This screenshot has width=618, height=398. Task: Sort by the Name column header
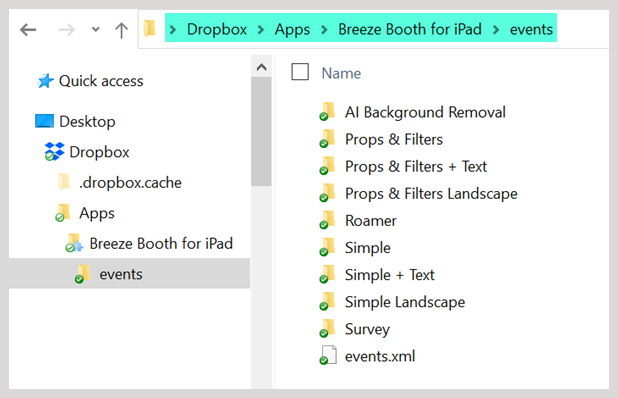point(341,73)
